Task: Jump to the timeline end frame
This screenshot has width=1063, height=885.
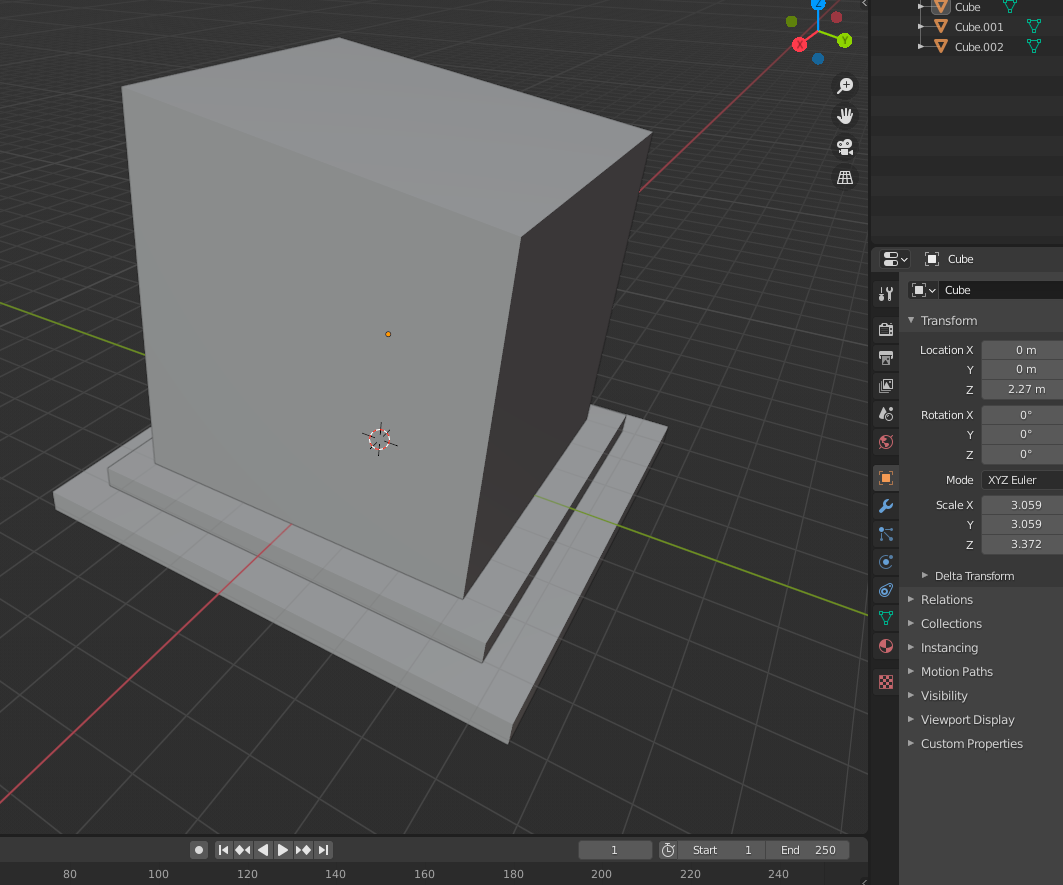Action: (323, 850)
